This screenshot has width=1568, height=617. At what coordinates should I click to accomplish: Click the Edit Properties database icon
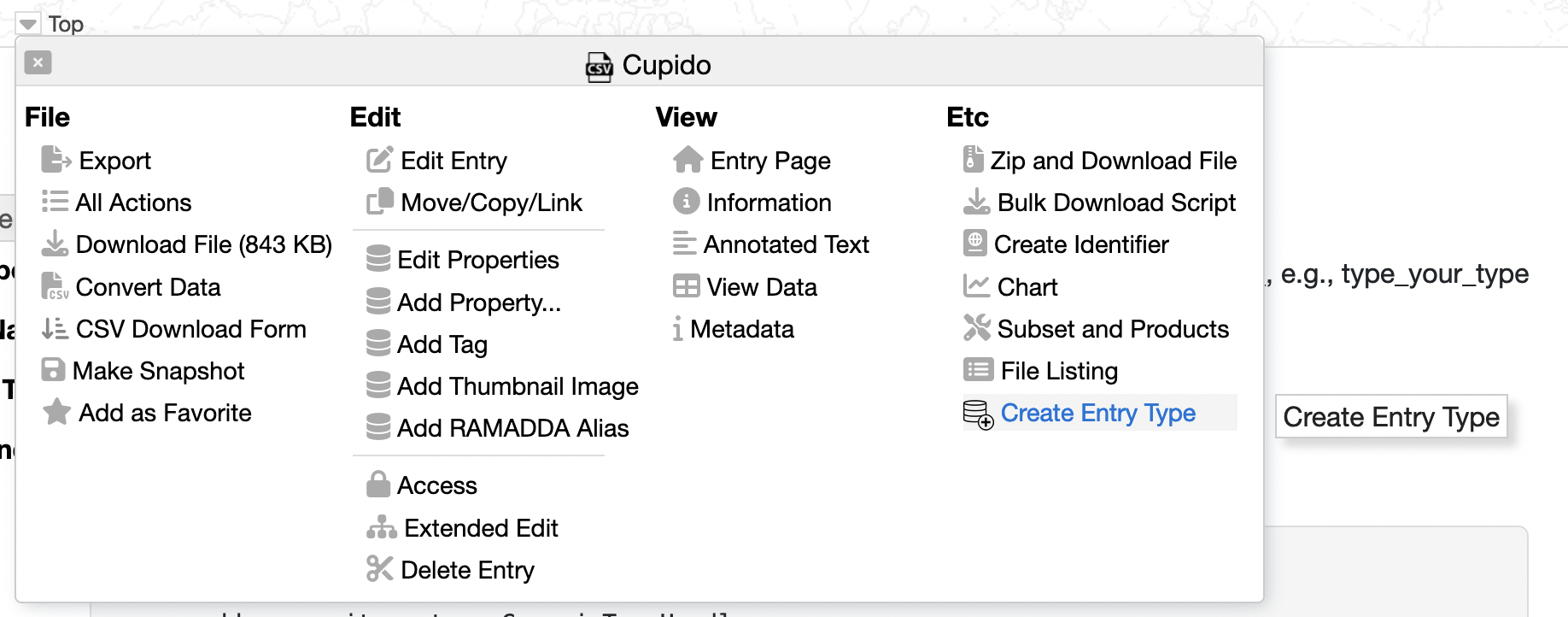tap(378, 258)
